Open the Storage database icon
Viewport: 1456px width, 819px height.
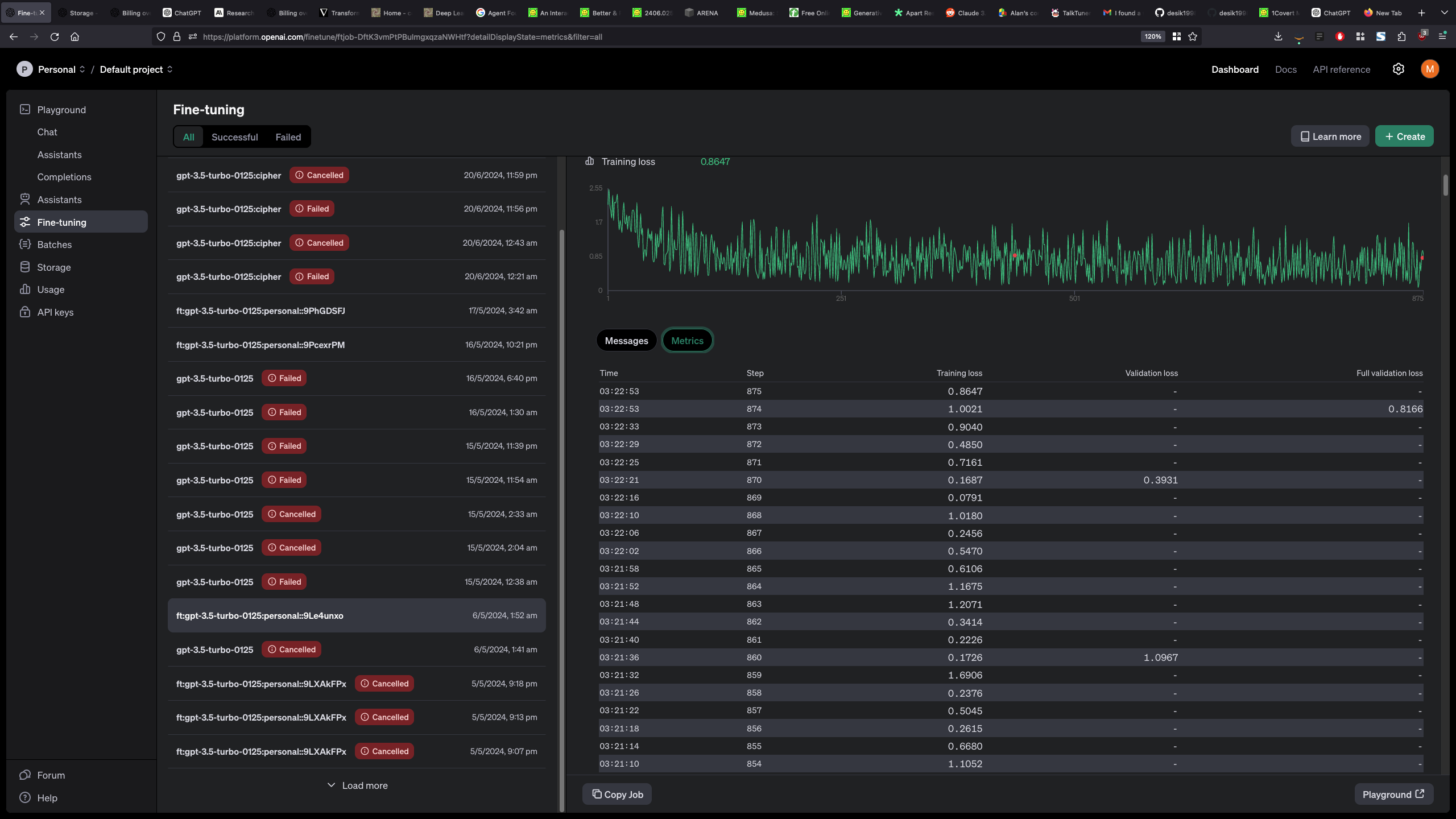pos(24,267)
